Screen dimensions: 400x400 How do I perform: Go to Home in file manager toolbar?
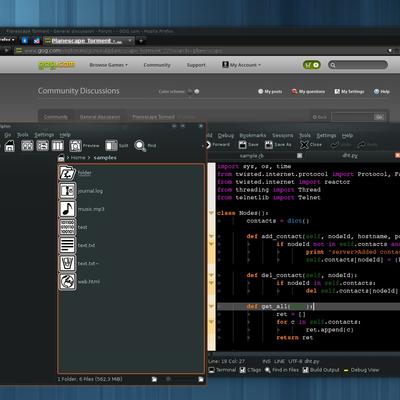pos(10,146)
